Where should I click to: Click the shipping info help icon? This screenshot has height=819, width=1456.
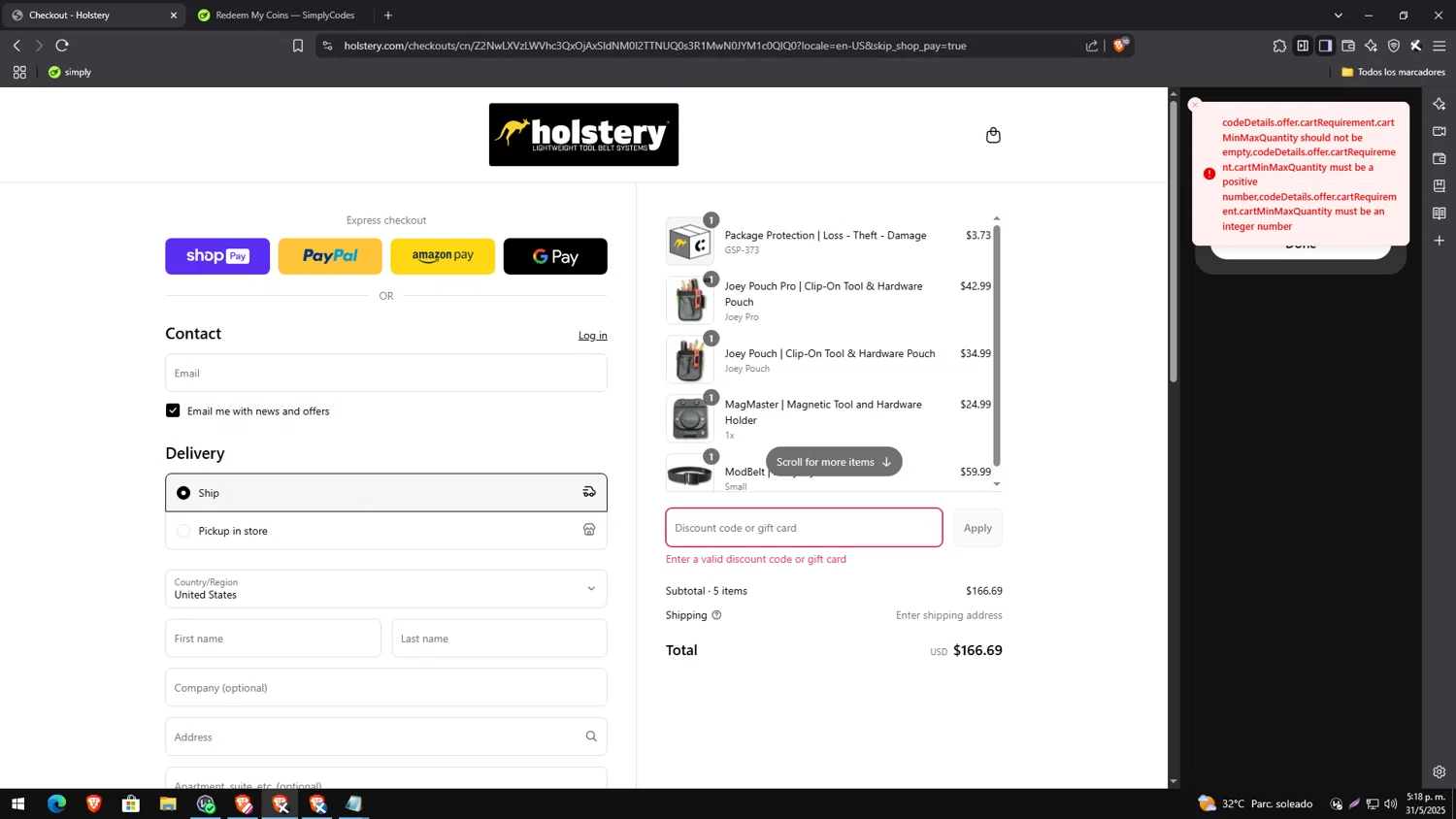tap(716, 615)
